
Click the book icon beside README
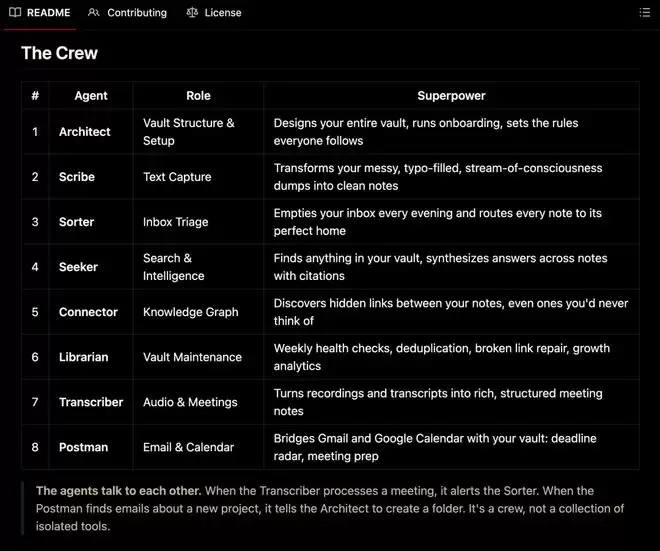click(15, 13)
